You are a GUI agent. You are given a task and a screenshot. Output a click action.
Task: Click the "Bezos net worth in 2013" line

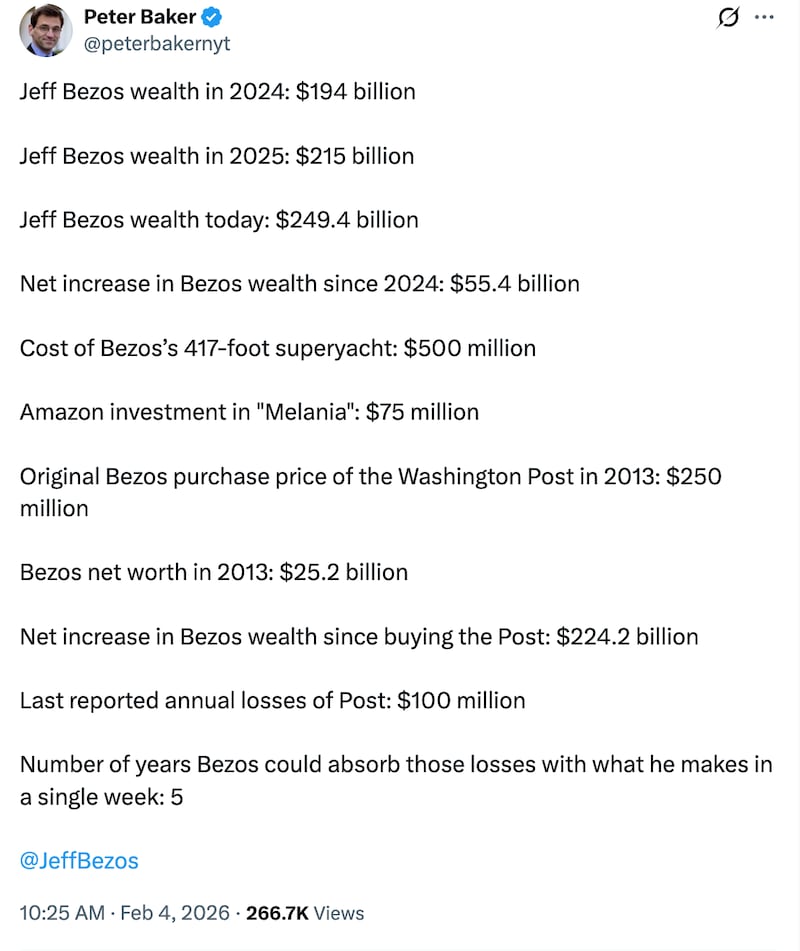click(x=213, y=572)
